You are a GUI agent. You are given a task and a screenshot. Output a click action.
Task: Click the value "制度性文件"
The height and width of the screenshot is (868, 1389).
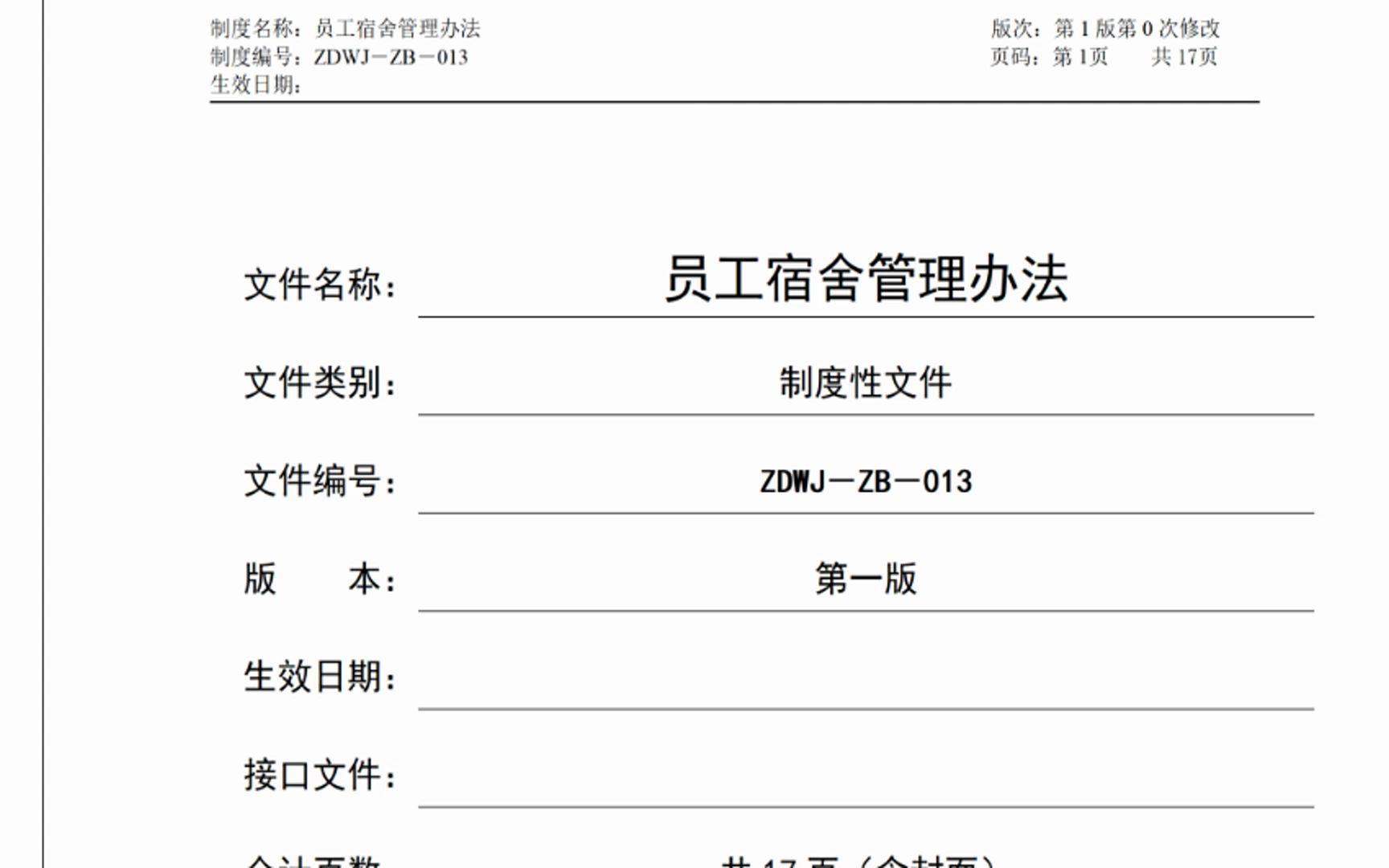(x=866, y=383)
